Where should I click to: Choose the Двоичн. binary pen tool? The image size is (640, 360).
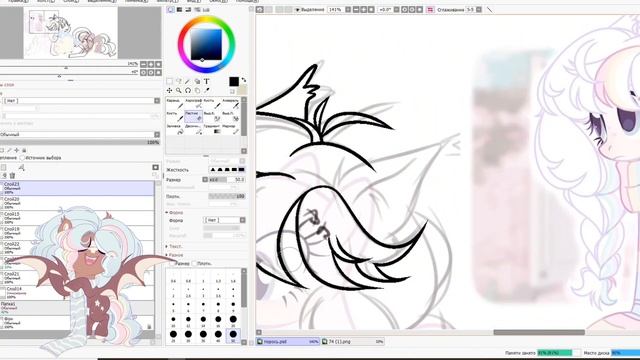coord(193,129)
